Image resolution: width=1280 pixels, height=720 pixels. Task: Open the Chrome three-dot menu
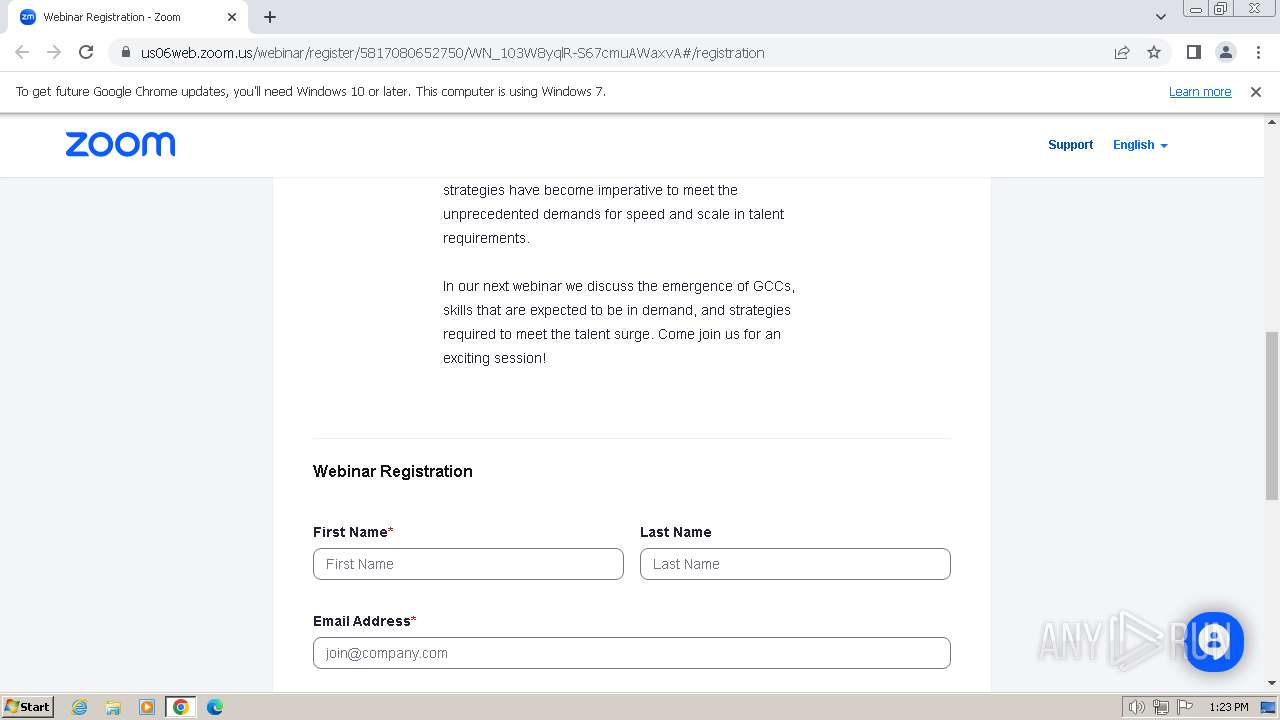(1257, 52)
